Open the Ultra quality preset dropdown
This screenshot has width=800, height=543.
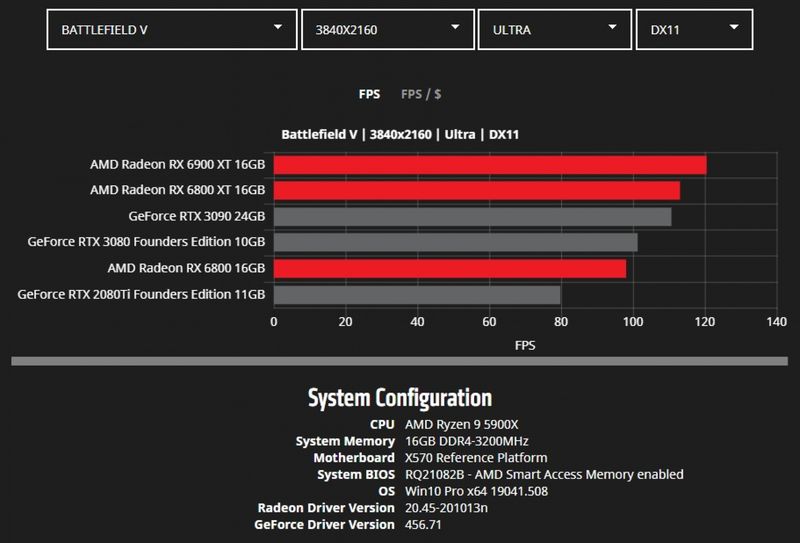point(555,30)
